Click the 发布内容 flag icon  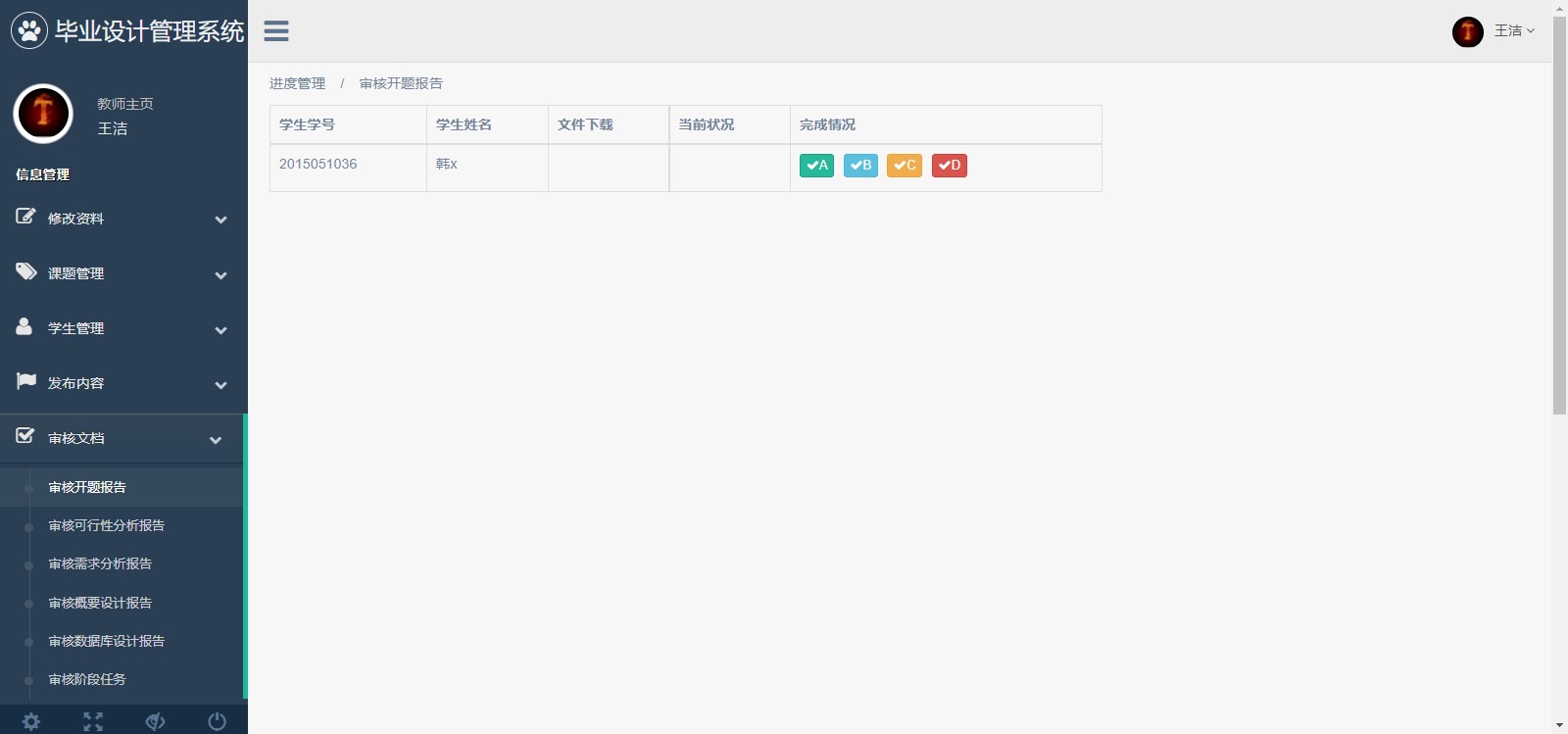(x=26, y=381)
